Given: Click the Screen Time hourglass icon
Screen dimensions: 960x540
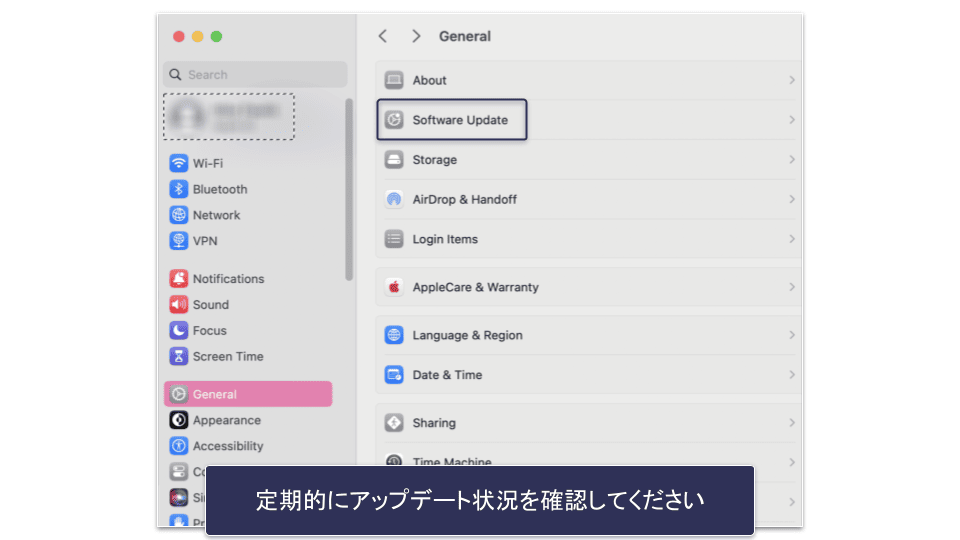Looking at the screenshot, I should (x=178, y=356).
